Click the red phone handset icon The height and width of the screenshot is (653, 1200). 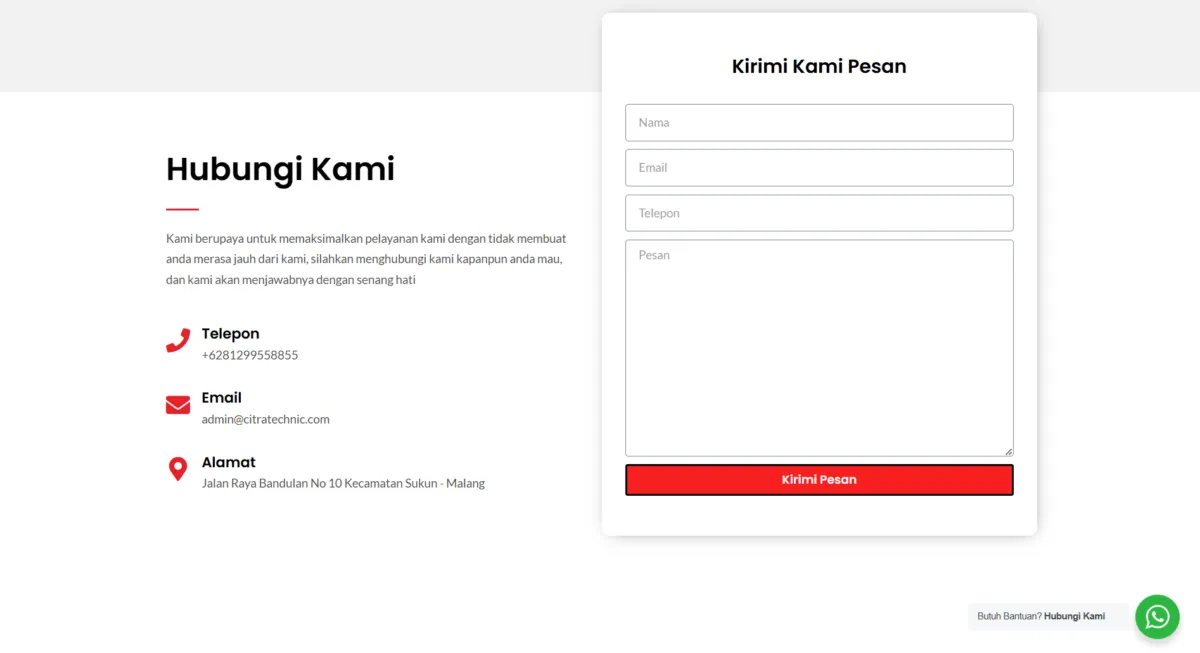pos(178,341)
